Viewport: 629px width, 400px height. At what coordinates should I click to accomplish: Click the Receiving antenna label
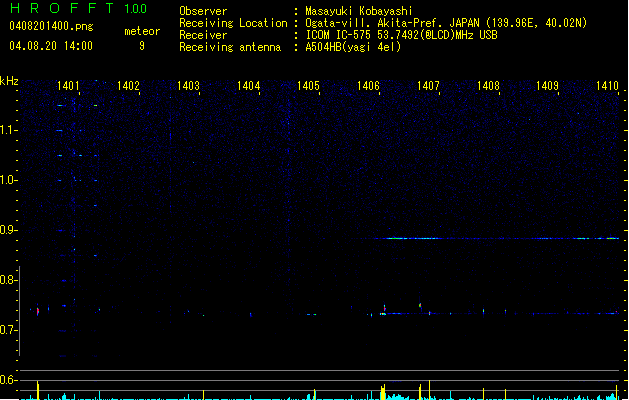(230, 47)
